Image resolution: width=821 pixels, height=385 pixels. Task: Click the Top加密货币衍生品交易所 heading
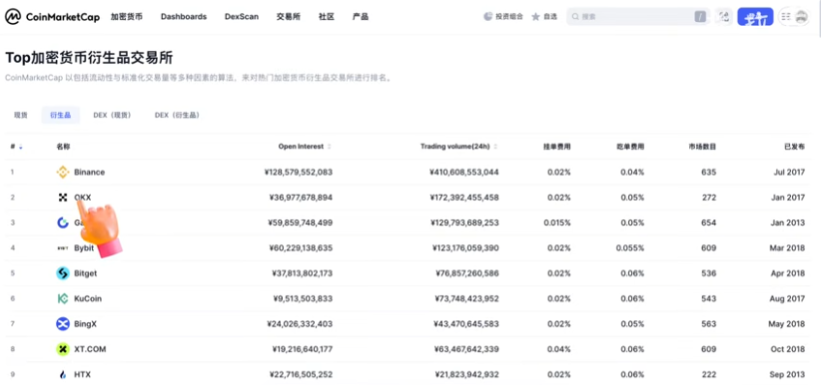point(89,58)
